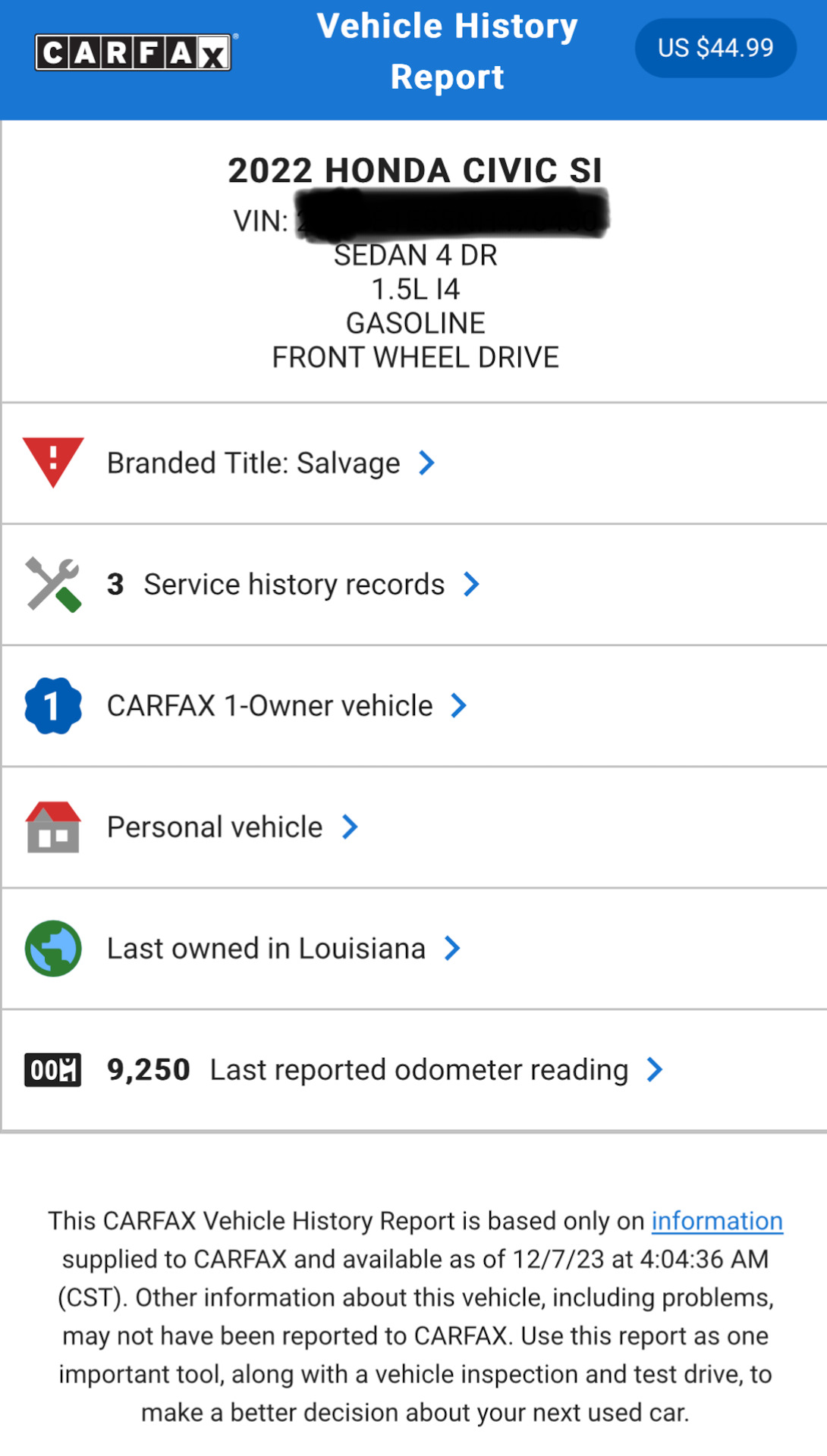The image size is (827, 1456).
Task: Expand the Branded Title: Salvage chevron
Action: click(427, 463)
